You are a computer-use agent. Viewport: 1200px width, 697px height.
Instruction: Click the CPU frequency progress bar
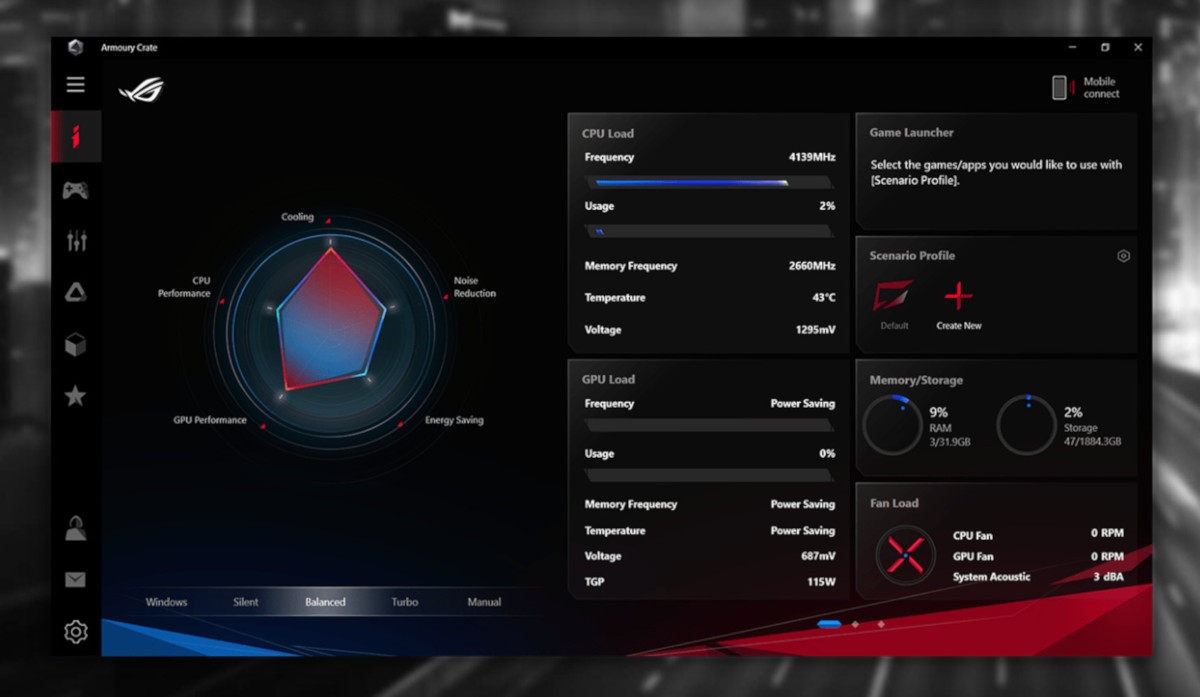point(708,182)
